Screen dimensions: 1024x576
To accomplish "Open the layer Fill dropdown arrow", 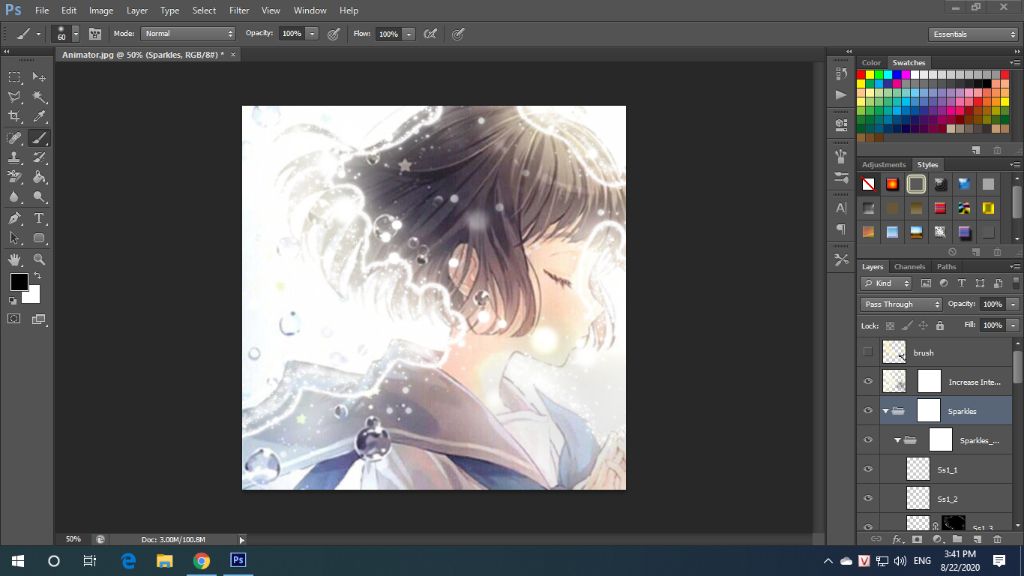I will click(x=1013, y=325).
